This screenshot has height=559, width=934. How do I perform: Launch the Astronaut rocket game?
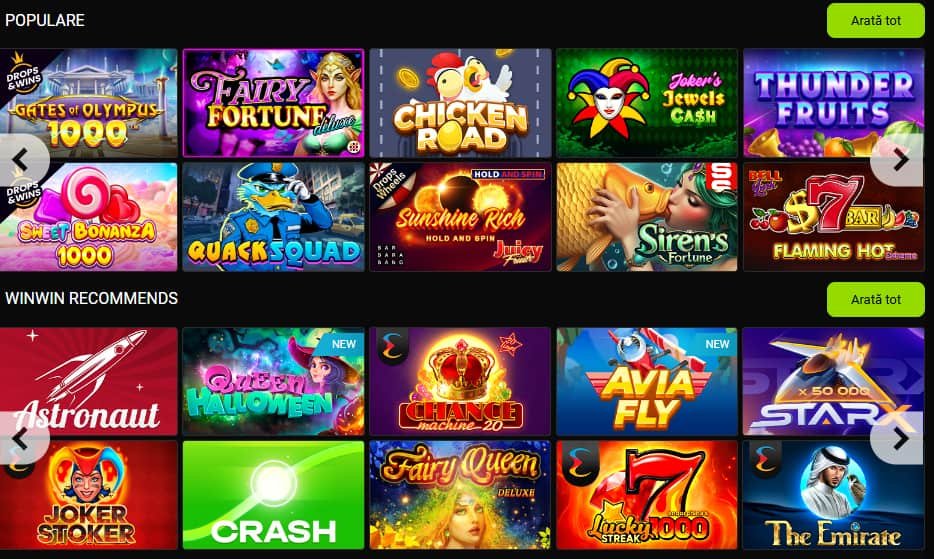(89, 381)
